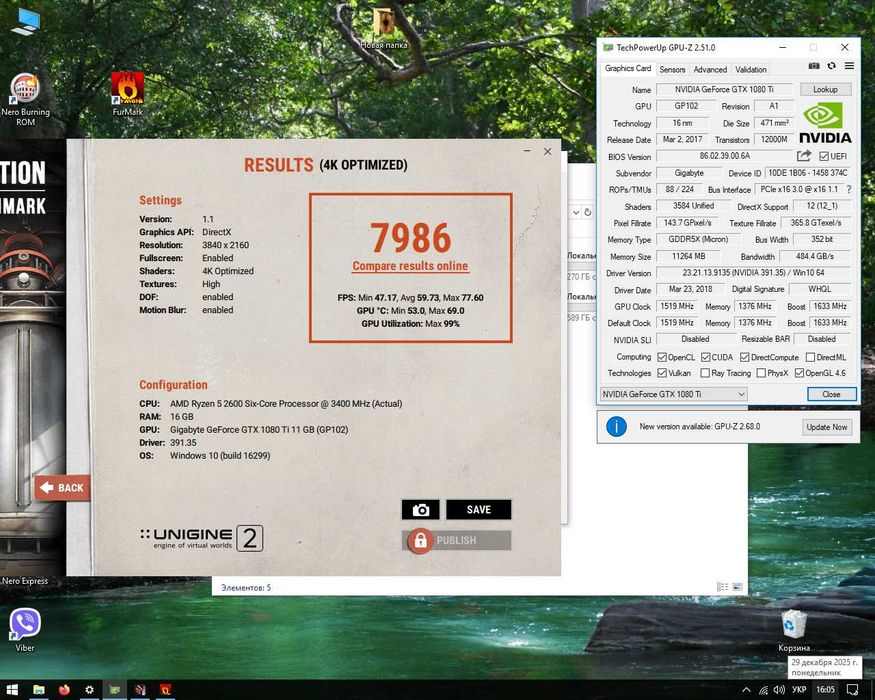Open address bar dropdown in Explorer window
Image resolution: width=875 pixels, height=700 pixels.
[576, 213]
